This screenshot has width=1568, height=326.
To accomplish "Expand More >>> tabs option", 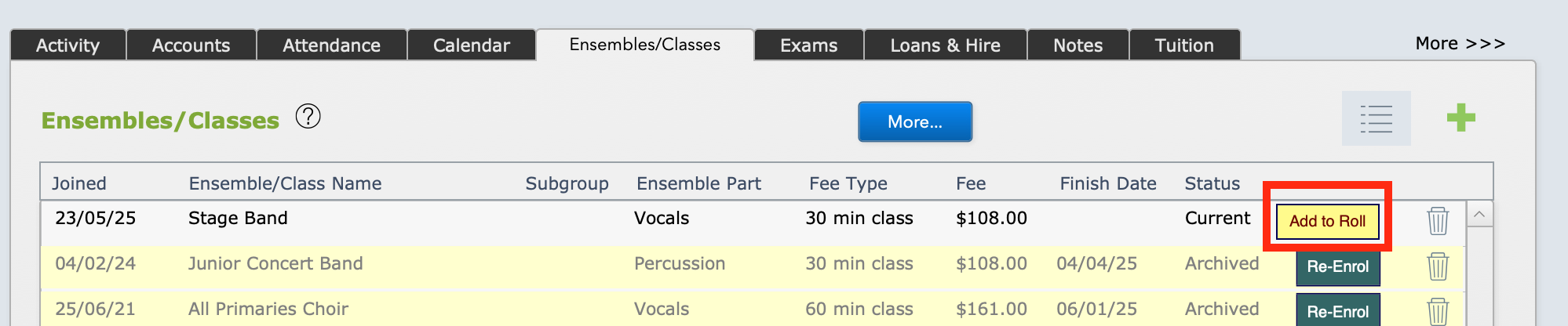I will click(1460, 44).
